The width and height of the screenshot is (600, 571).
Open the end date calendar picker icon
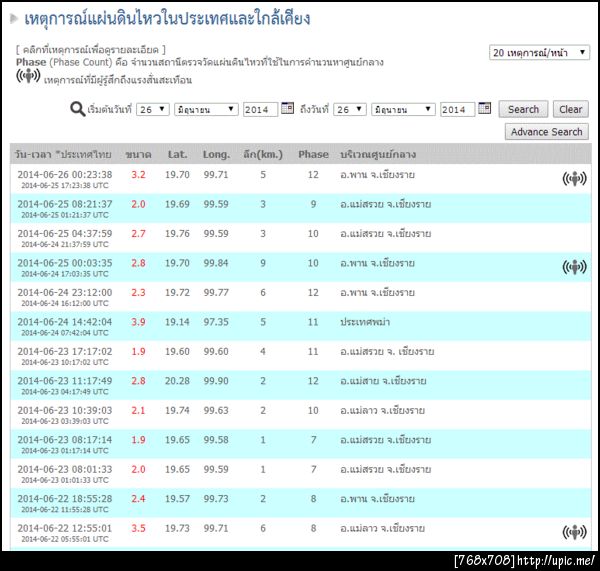484,108
